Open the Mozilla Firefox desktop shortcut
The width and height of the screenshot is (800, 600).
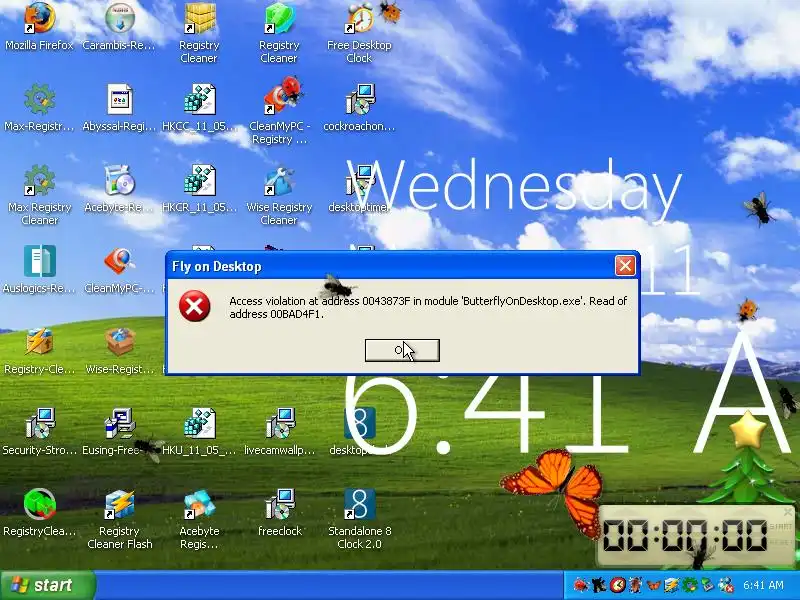[39, 27]
